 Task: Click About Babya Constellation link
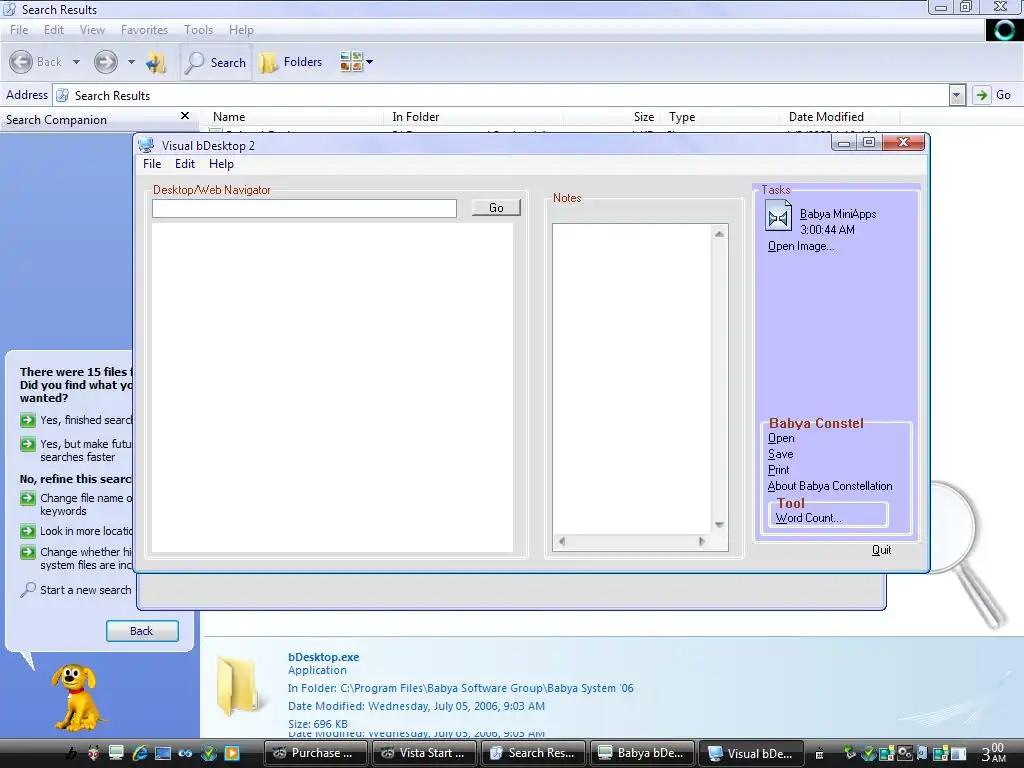pyautogui.click(x=830, y=486)
